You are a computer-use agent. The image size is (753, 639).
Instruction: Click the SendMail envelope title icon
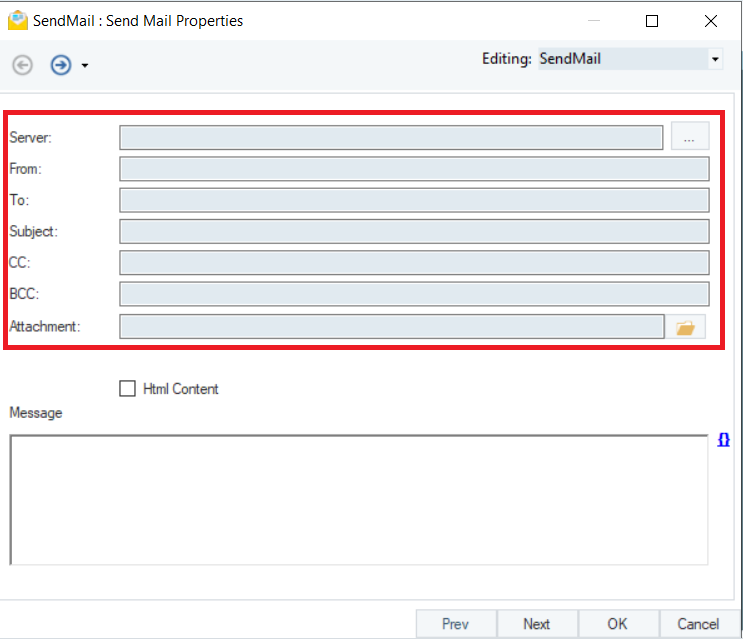17,20
